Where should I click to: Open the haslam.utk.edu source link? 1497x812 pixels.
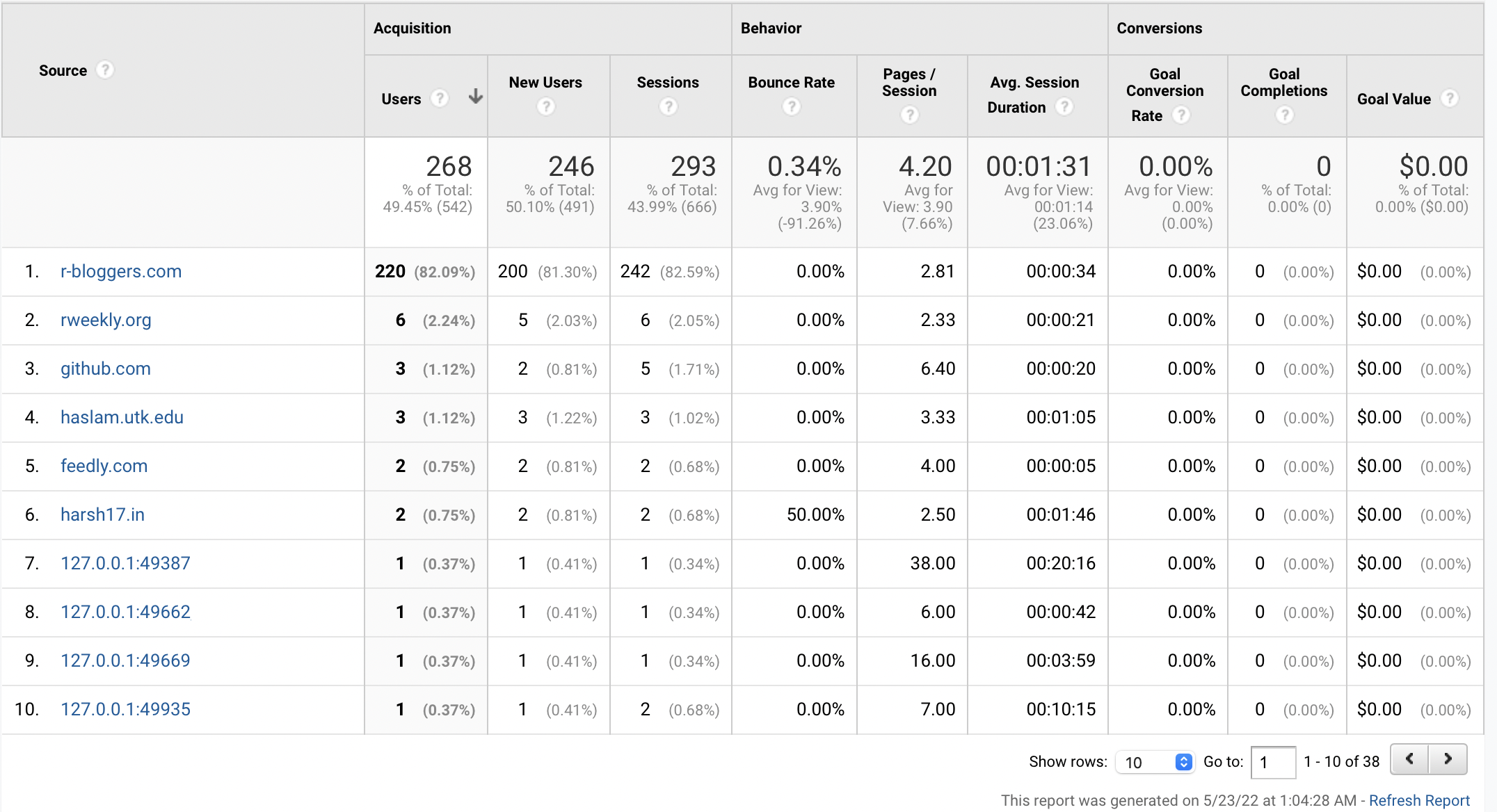tap(122, 417)
